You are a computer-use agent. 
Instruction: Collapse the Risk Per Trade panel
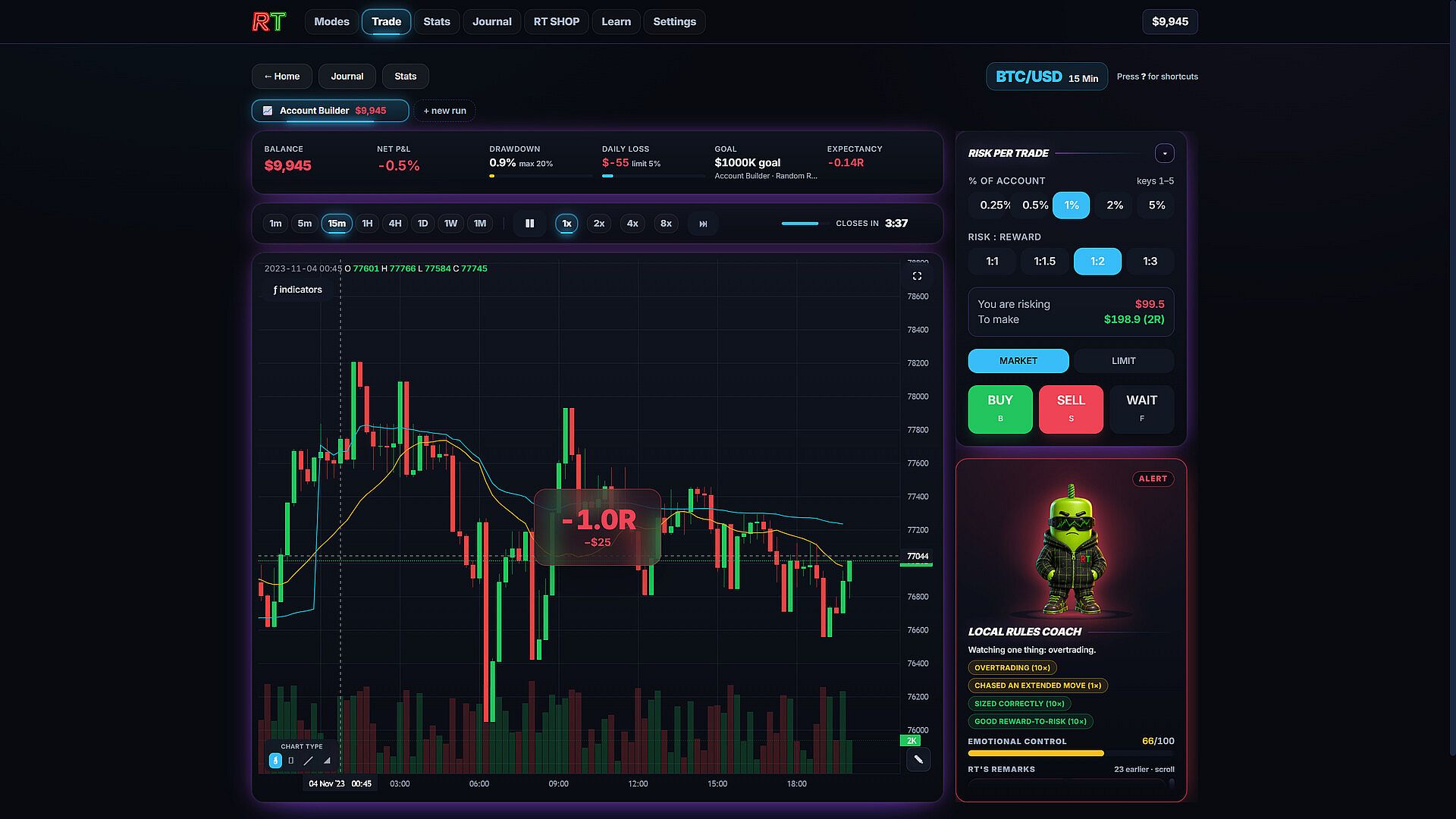tap(1164, 153)
